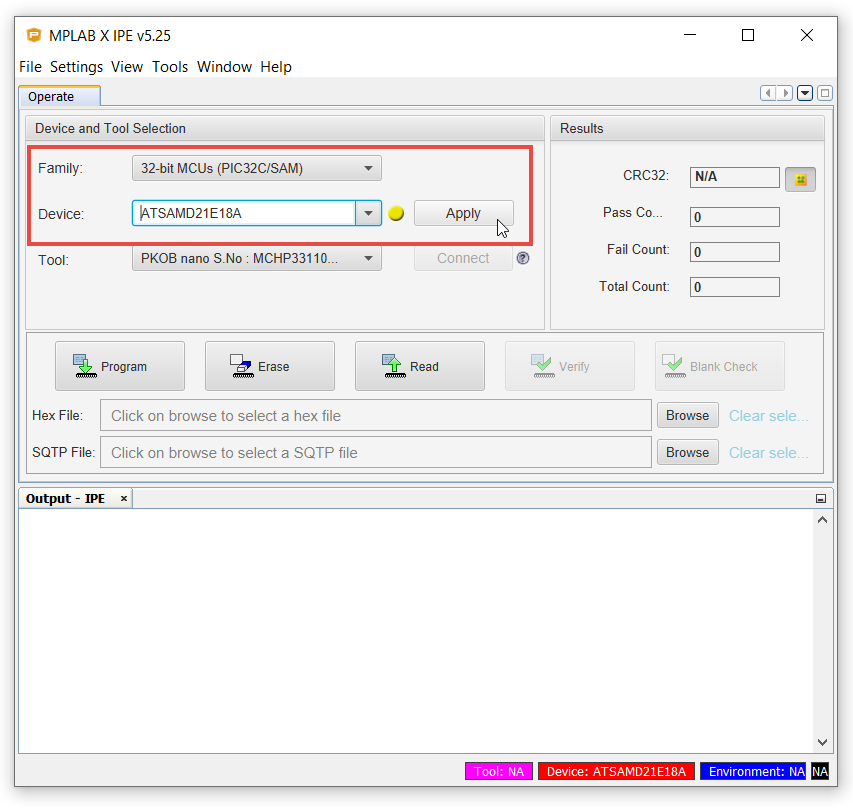Close the Output - IPE tab
Image resolution: width=853 pixels, height=811 pixels.
coord(124,498)
